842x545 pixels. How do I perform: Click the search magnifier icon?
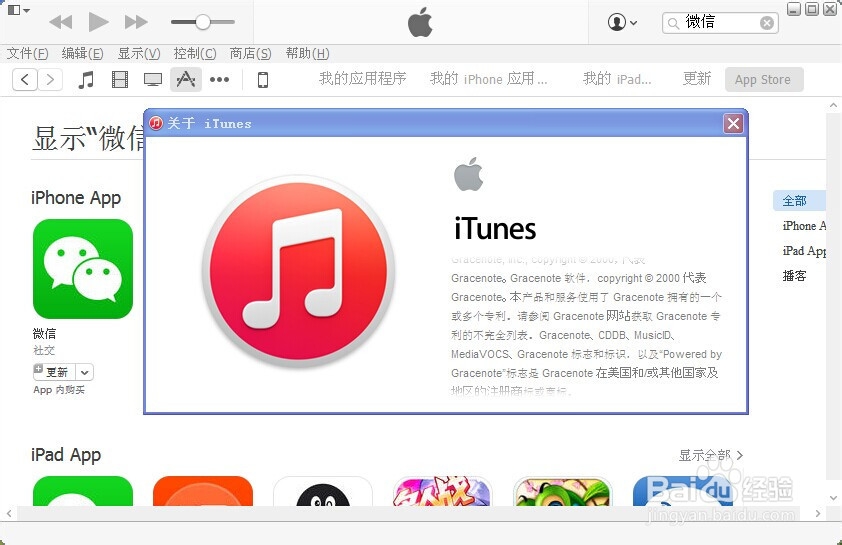673,23
